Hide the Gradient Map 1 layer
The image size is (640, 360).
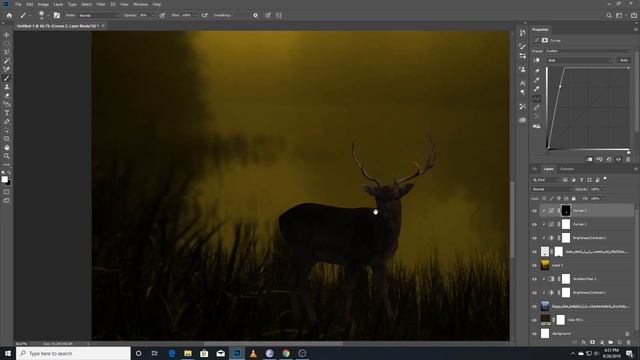pos(534,279)
